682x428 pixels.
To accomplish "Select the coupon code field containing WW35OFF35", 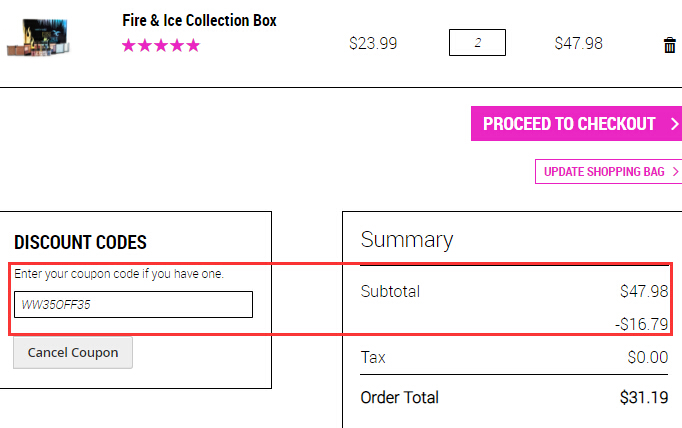I will [x=133, y=304].
